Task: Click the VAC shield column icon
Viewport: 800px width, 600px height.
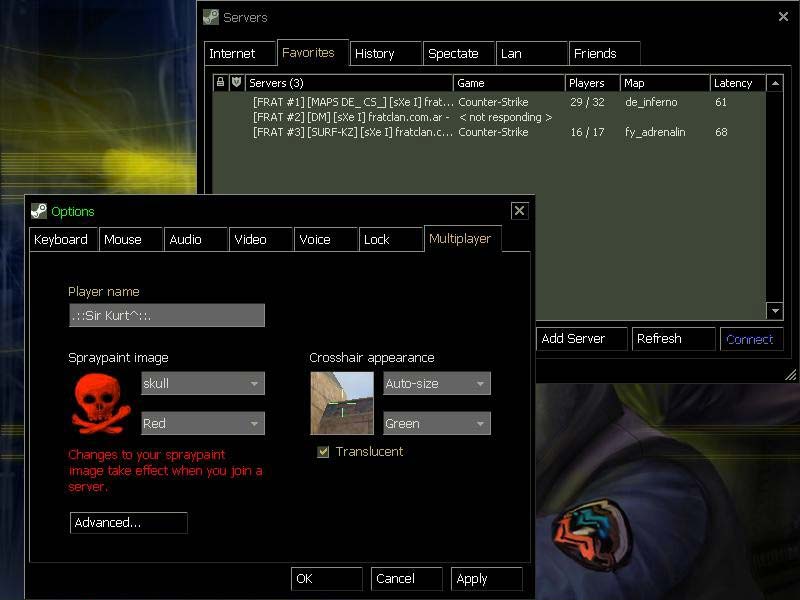Action: pyautogui.click(x=236, y=83)
